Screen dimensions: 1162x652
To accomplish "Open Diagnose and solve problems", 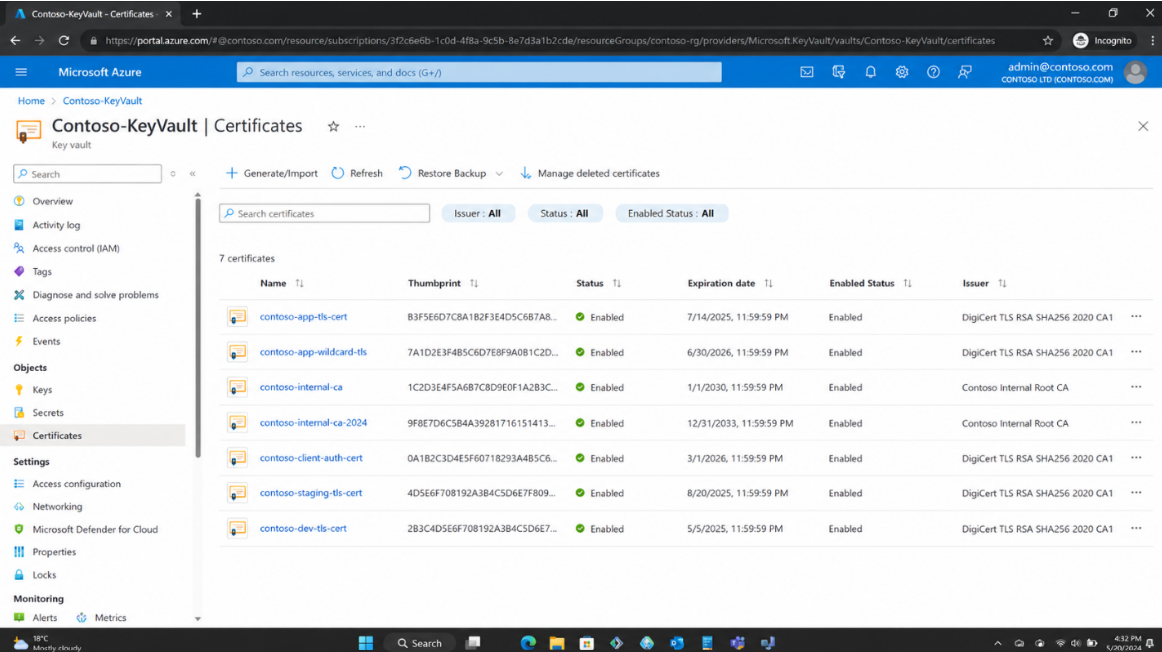I will point(96,295).
